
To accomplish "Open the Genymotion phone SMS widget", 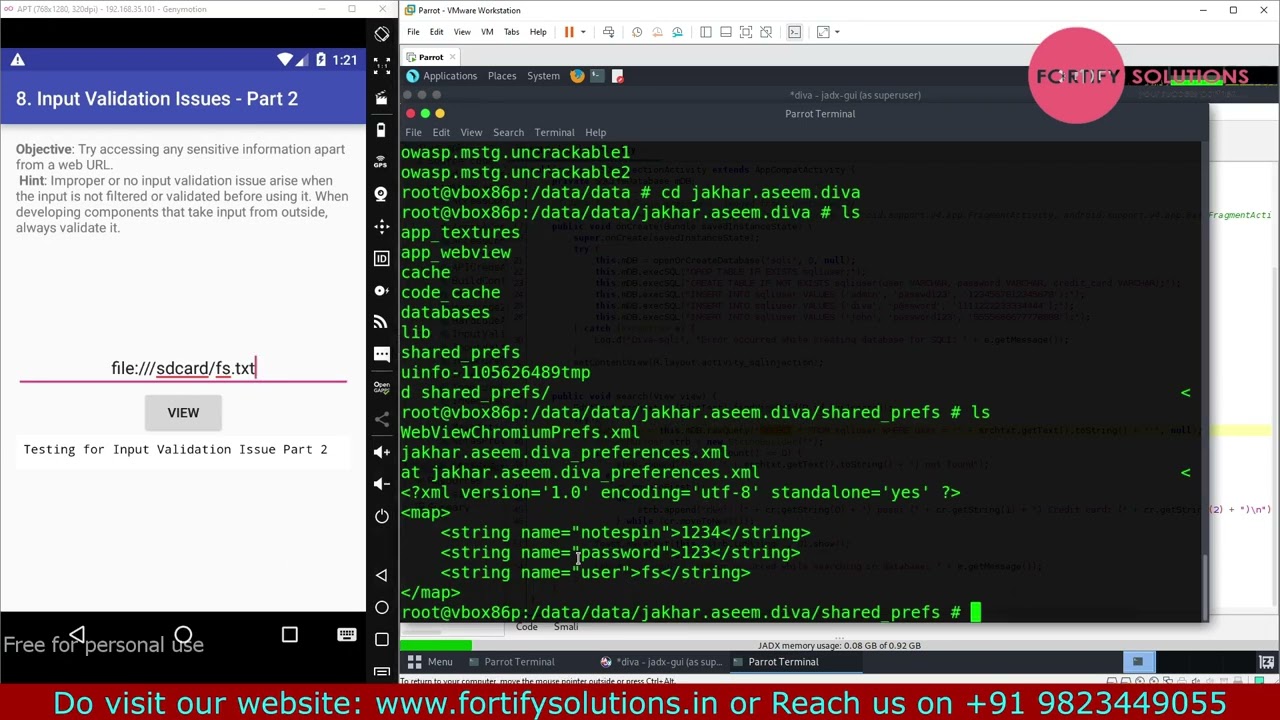I will click(x=382, y=354).
